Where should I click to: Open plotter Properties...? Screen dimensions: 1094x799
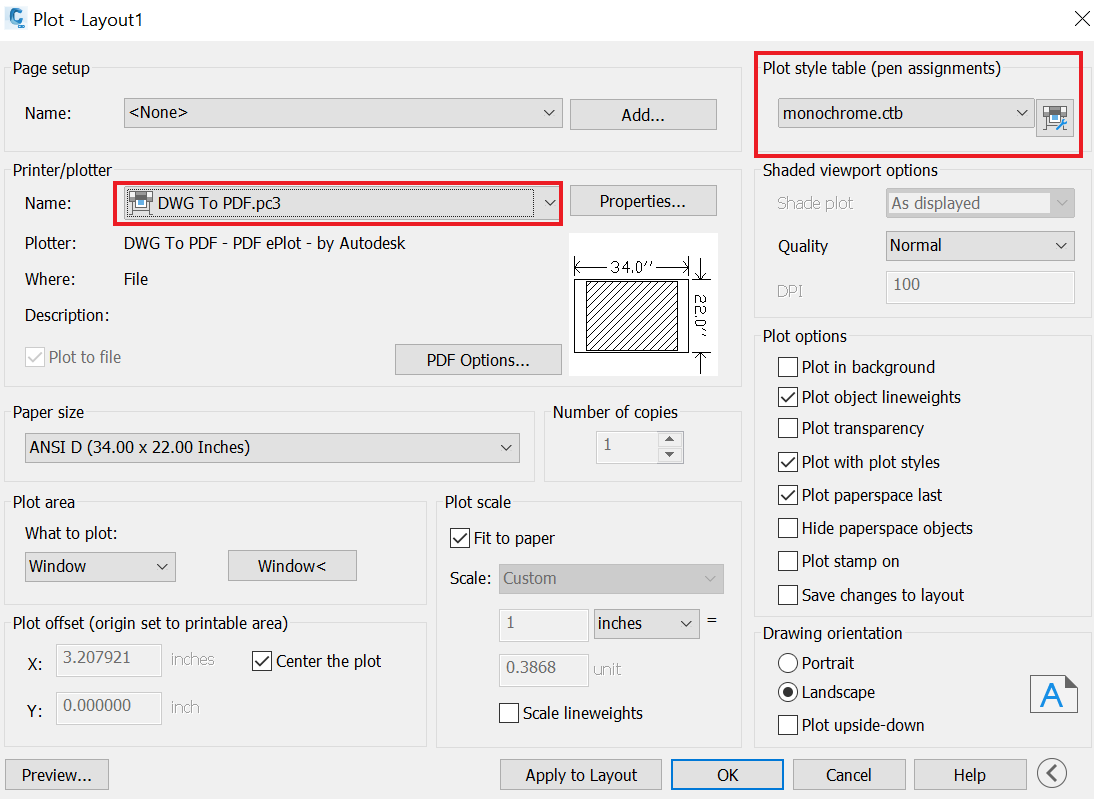pos(643,201)
